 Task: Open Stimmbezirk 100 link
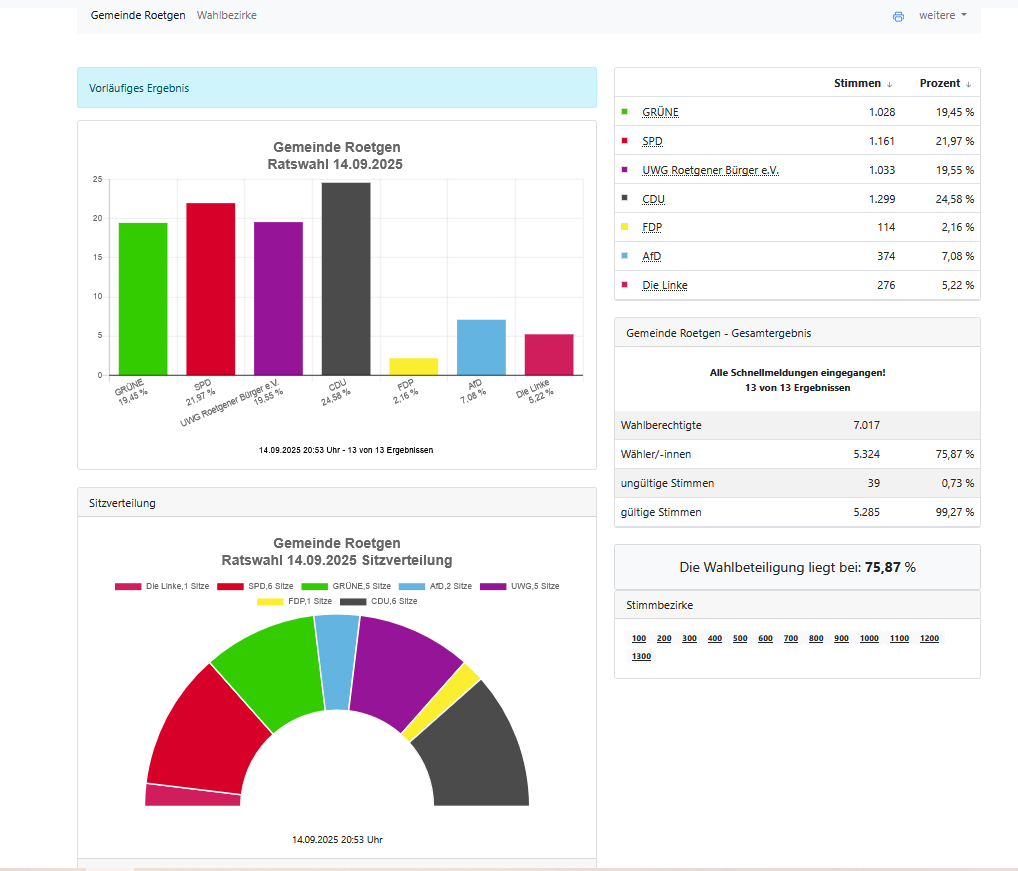click(639, 638)
